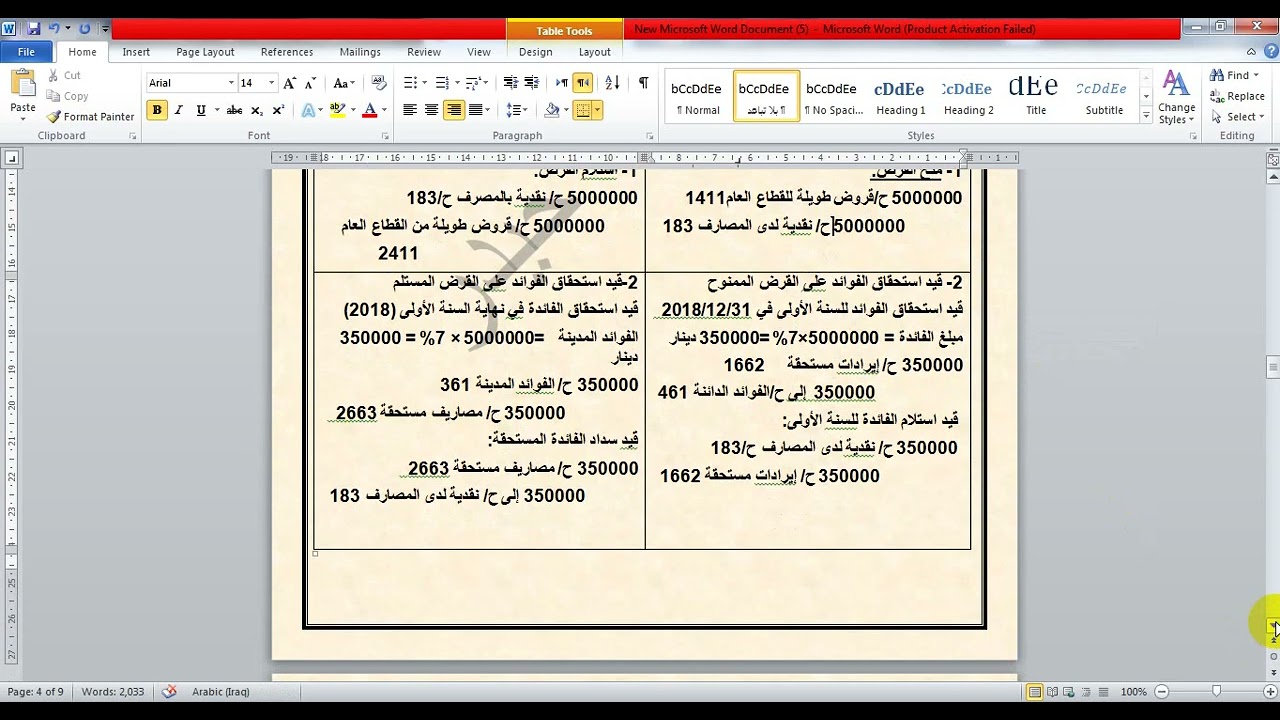
Task: Open Zoom level 100% dialog
Action: point(1133,692)
